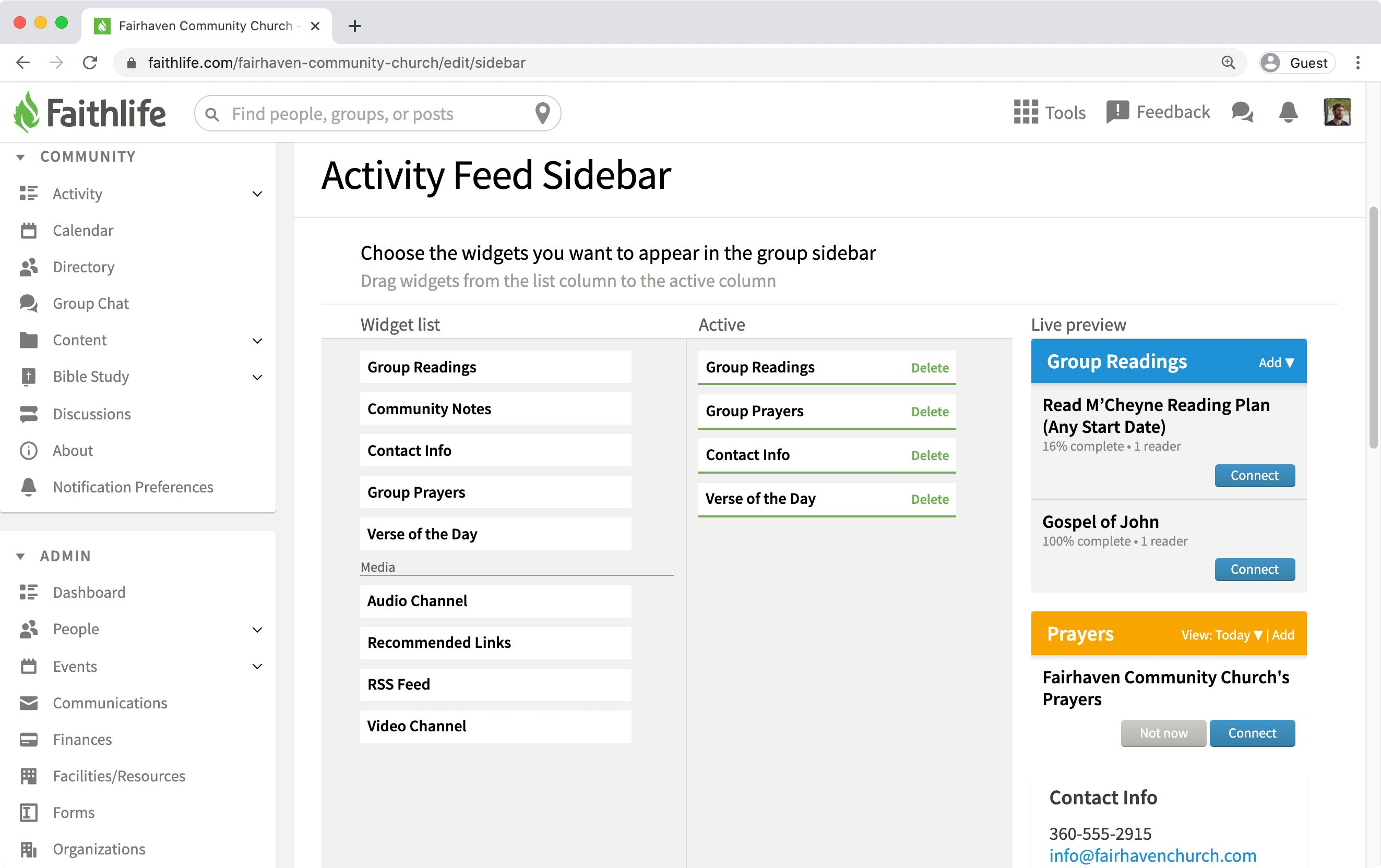Collapse the ADMIN section
The height and width of the screenshot is (868, 1381).
(x=20, y=556)
